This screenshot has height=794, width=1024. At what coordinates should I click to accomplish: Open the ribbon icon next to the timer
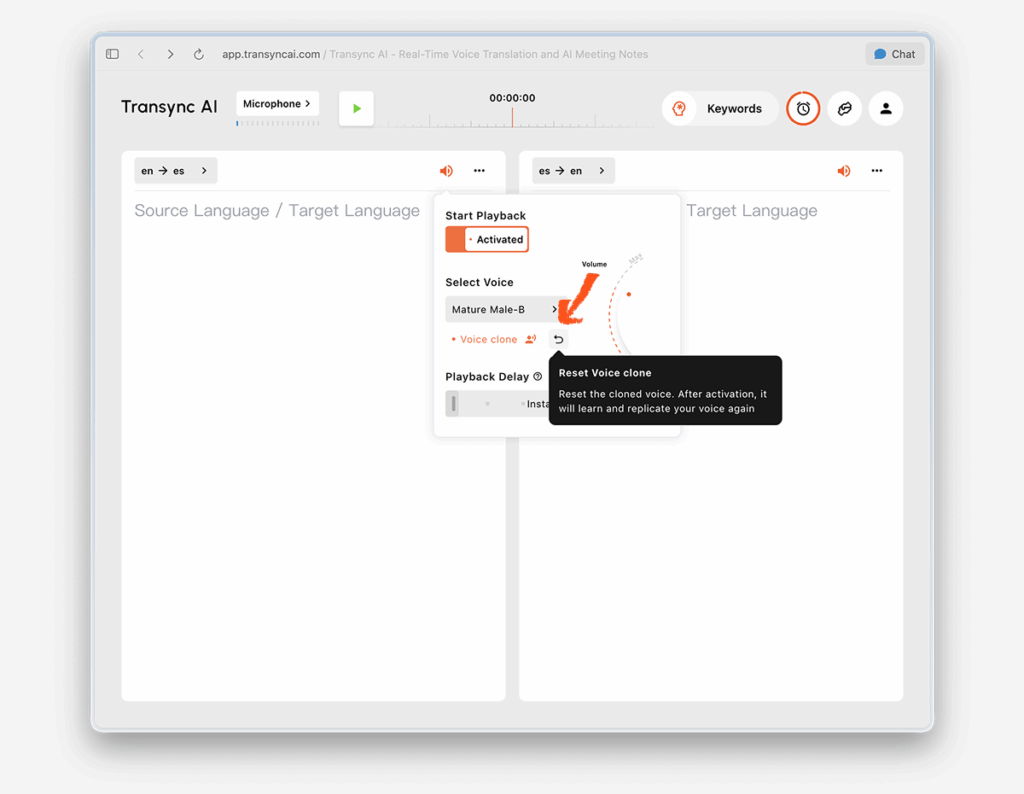pyautogui.click(x=845, y=109)
